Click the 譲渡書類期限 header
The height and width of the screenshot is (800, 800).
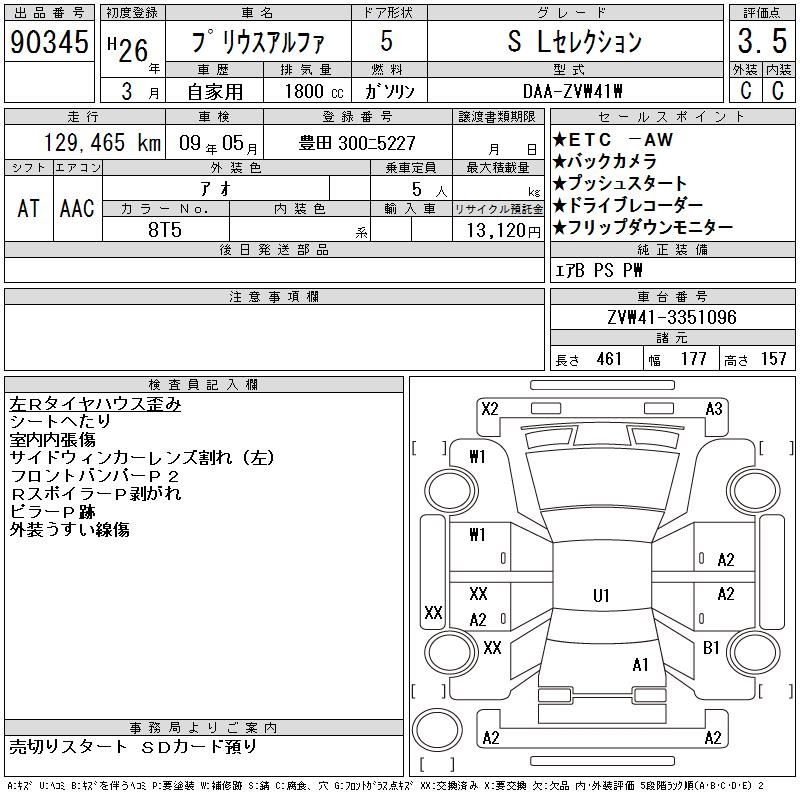tap(497, 117)
